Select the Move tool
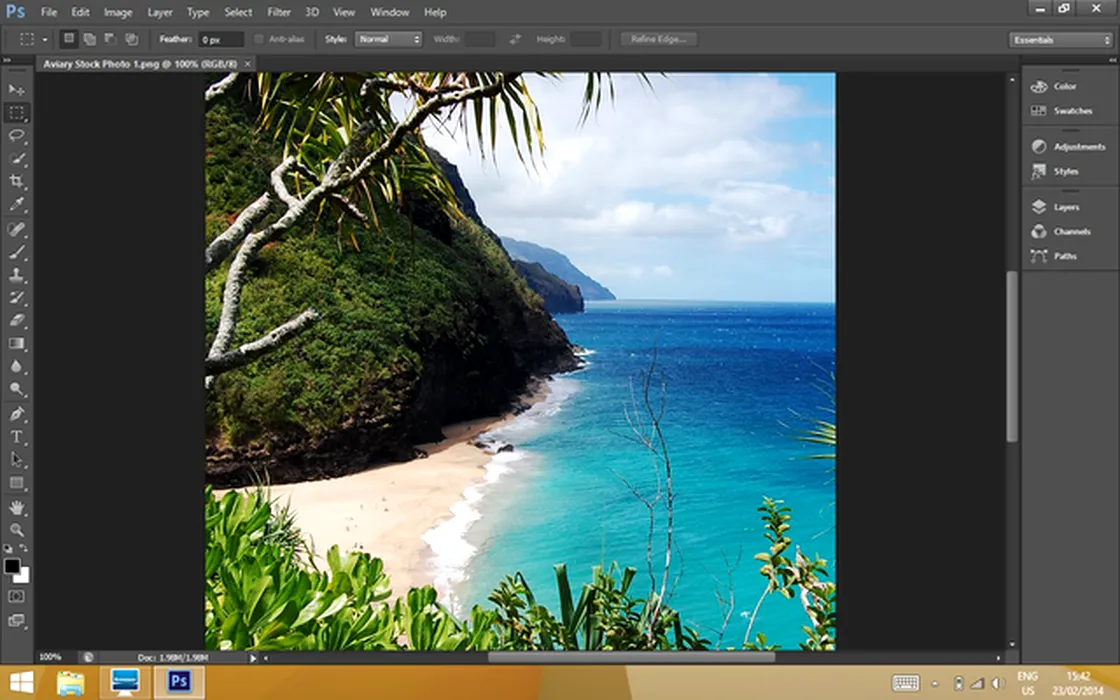 [17, 90]
